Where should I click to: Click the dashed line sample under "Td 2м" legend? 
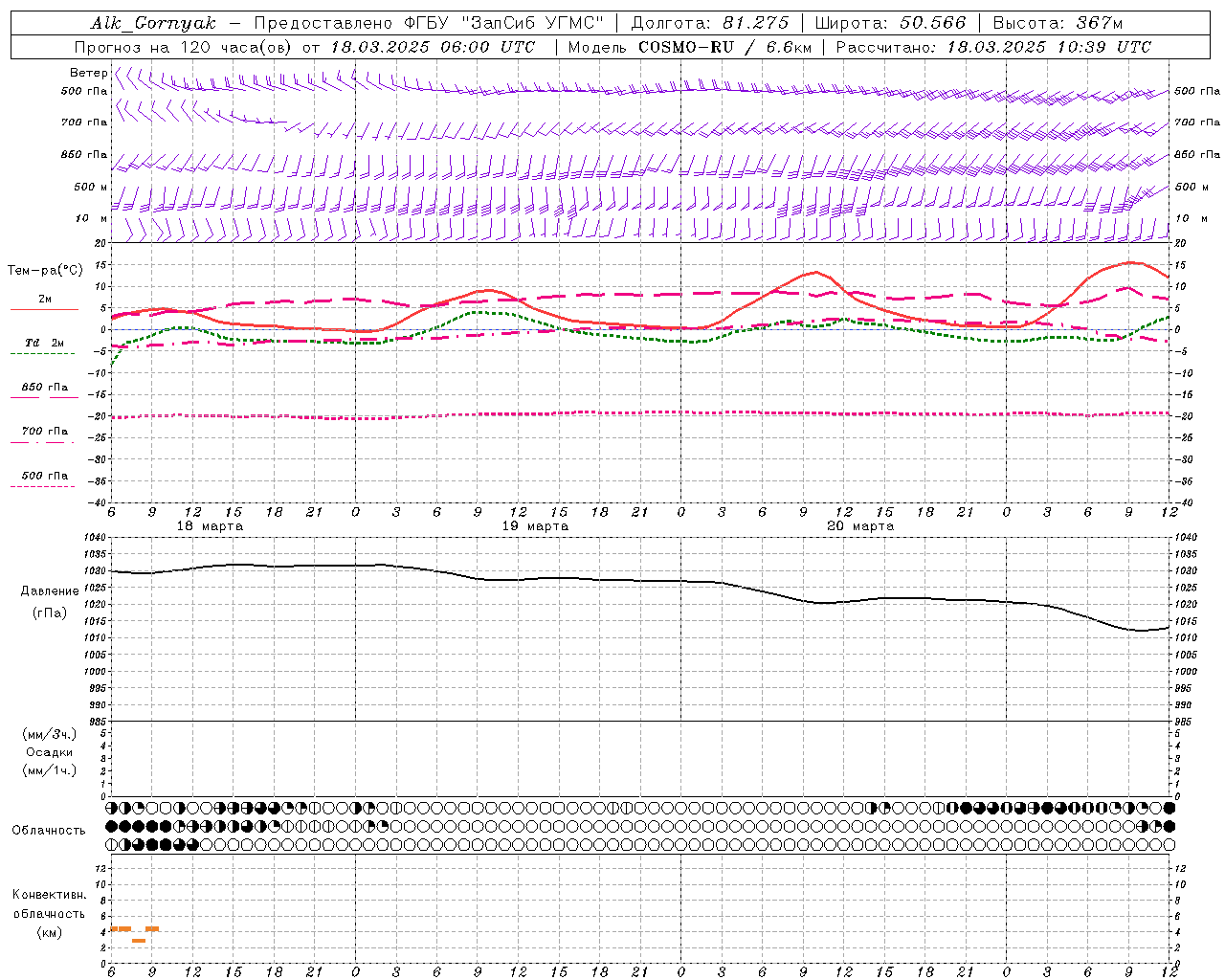(x=43, y=354)
